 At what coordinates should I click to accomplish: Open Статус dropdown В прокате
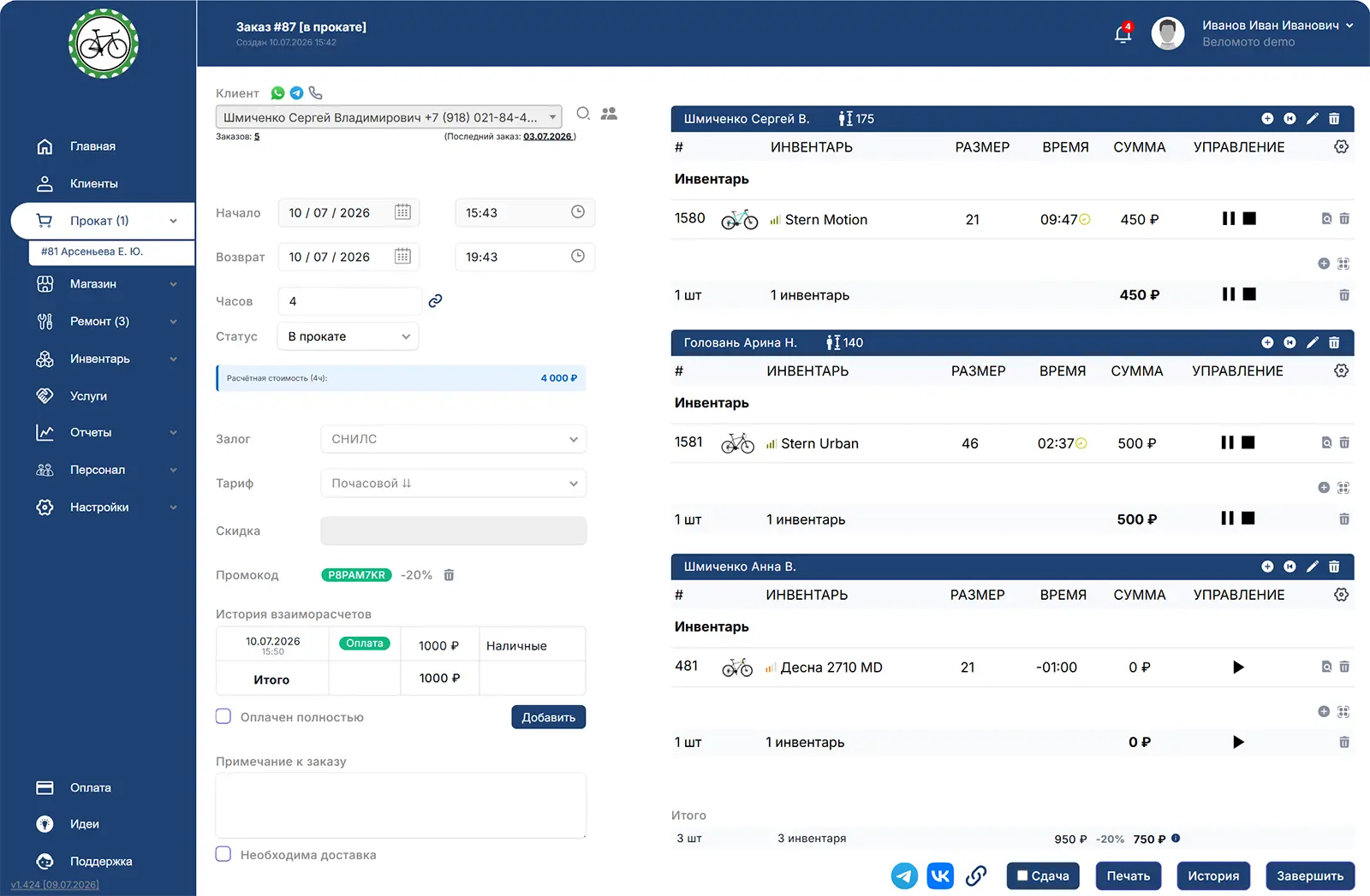click(348, 336)
